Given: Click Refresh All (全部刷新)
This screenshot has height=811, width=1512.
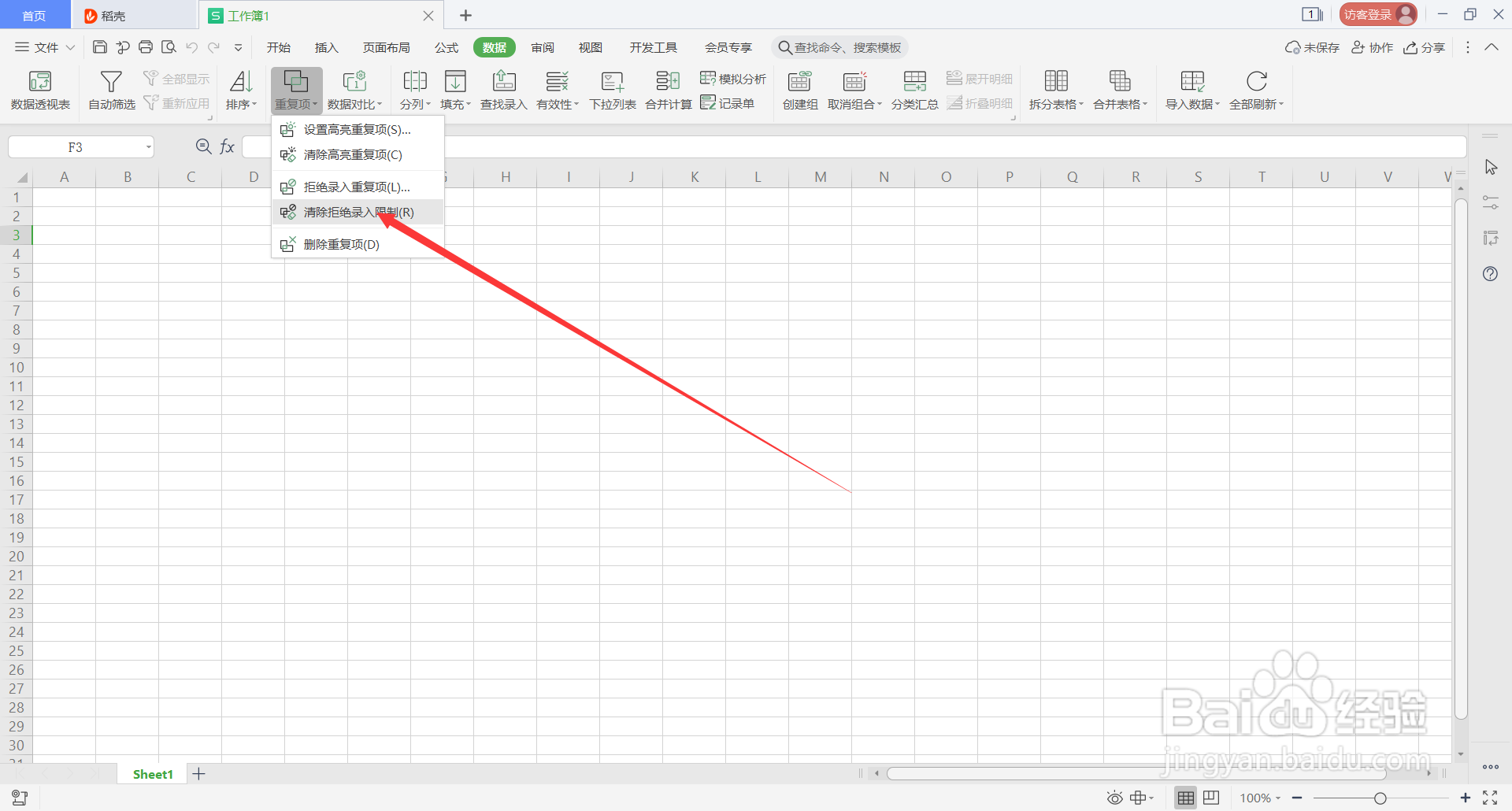Looking at the screenshot, I should 1256,91.
